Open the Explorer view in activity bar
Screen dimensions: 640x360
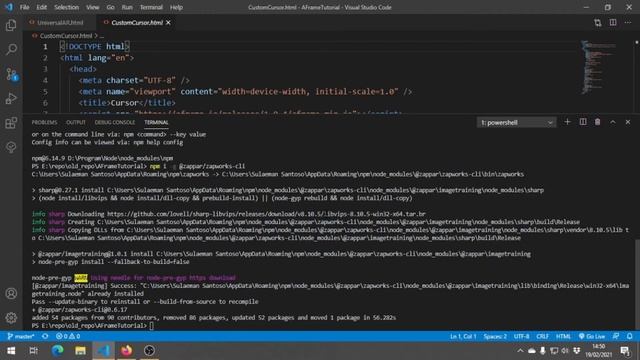click(11, 25)
